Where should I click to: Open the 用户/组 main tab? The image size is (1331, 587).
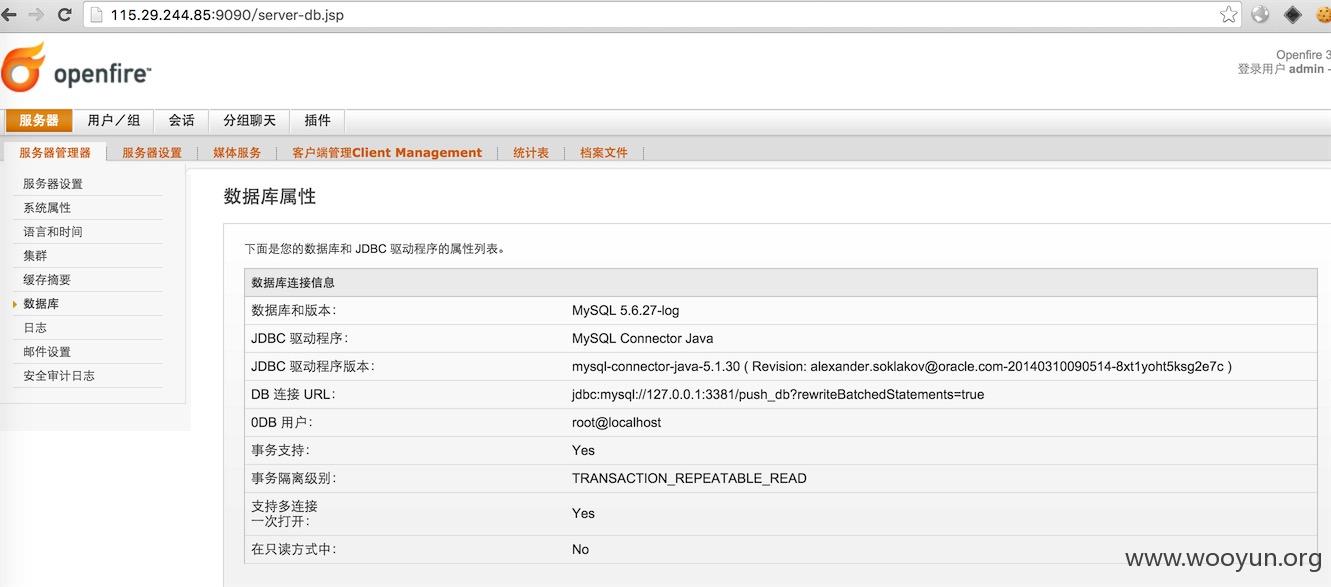pyautogui.click(x=113, y=120)
